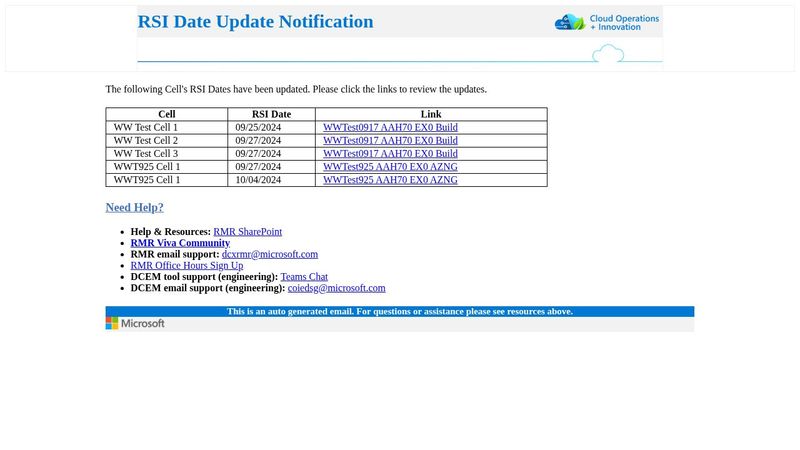Open the RMR SharePoint link
This screenshot has height=450, width=800.
(247, 232)
